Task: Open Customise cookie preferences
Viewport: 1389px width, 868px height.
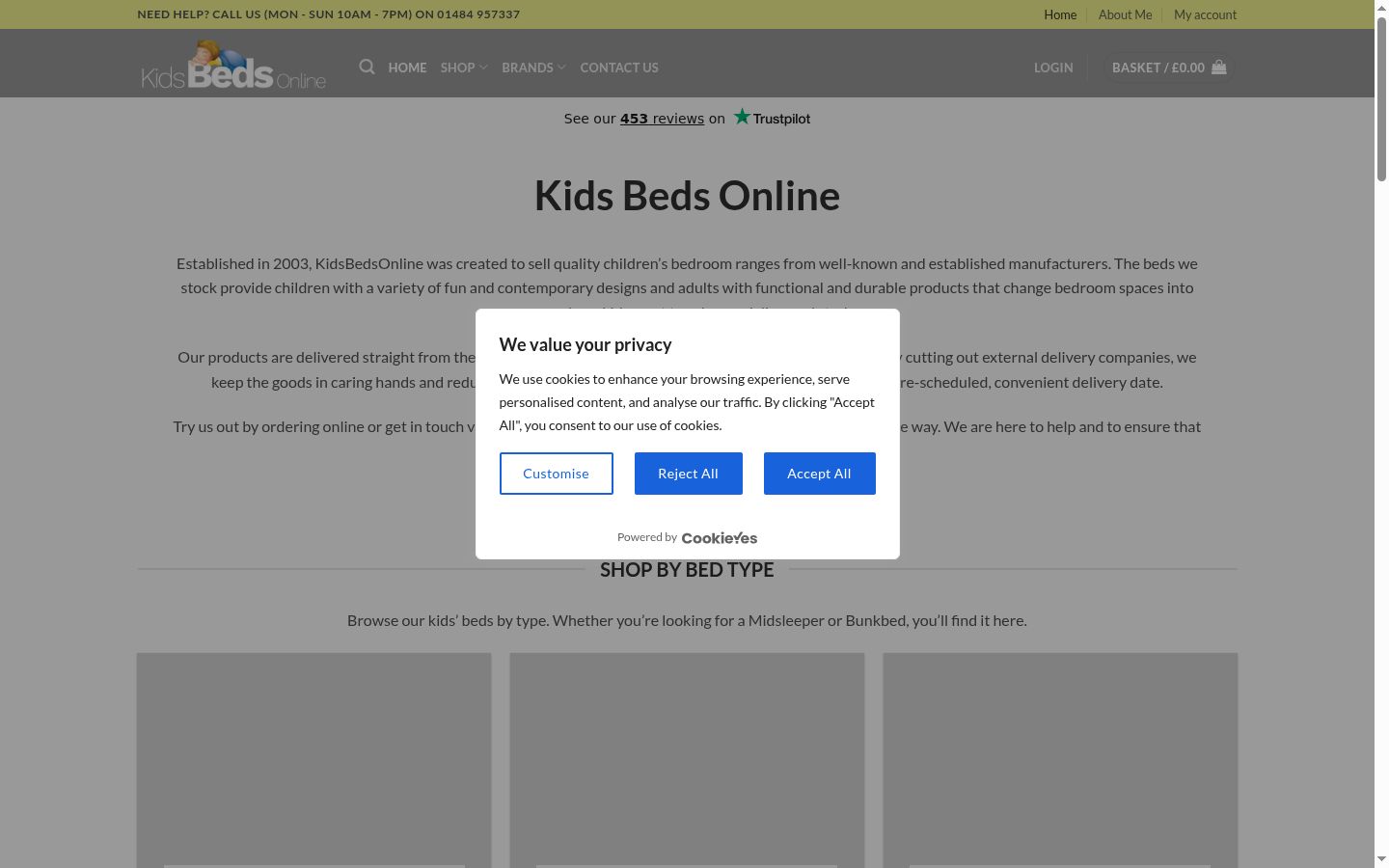Action: point(556,474)
